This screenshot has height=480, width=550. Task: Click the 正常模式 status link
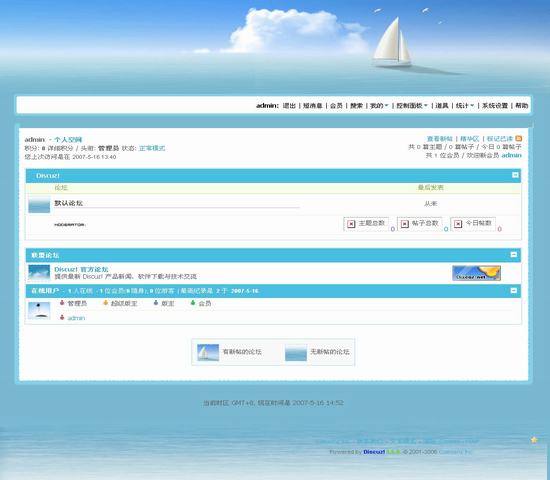tap(152, 148)
